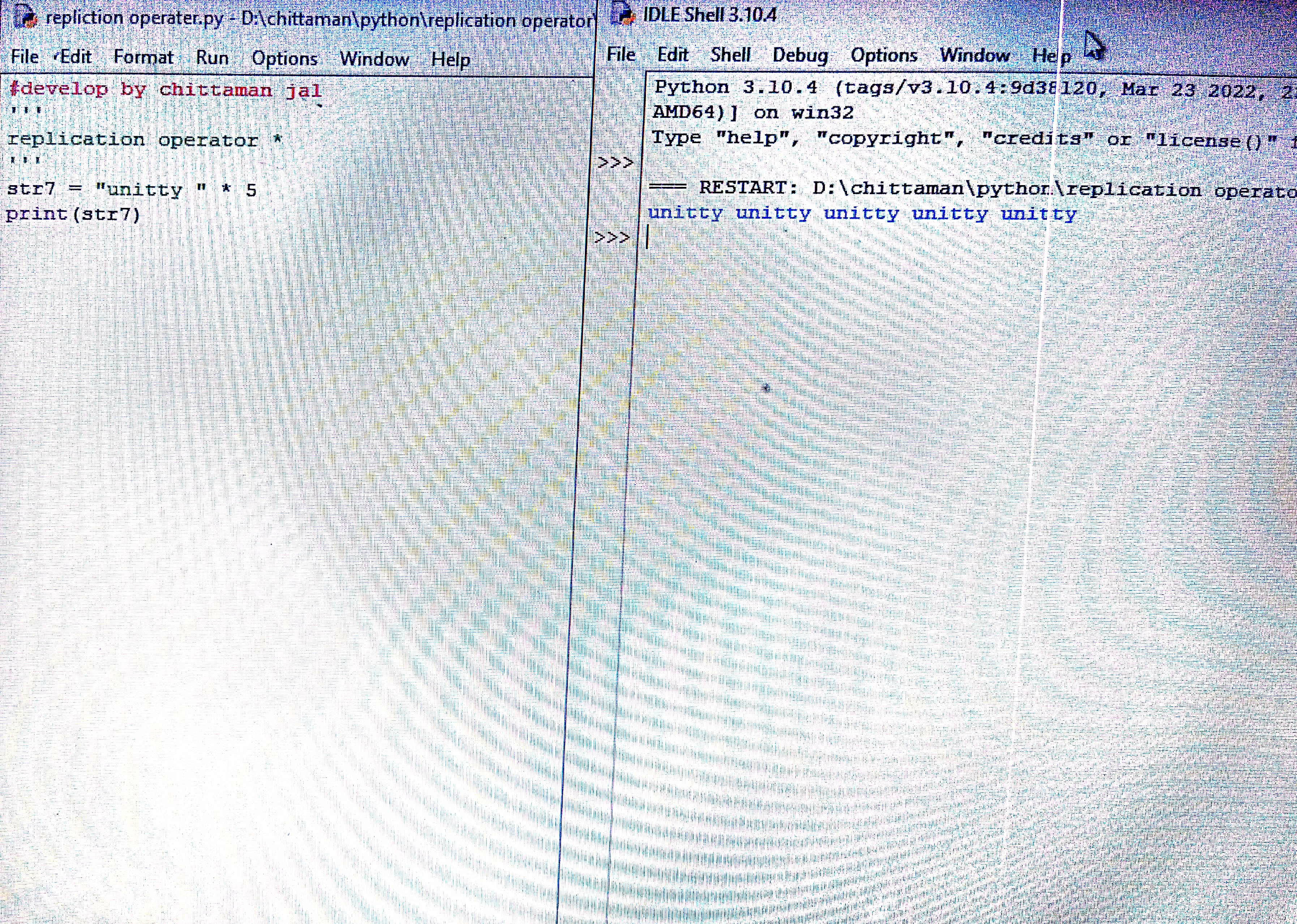Open the shell Options menu
1297x924 pixels.
click(883, 55)
